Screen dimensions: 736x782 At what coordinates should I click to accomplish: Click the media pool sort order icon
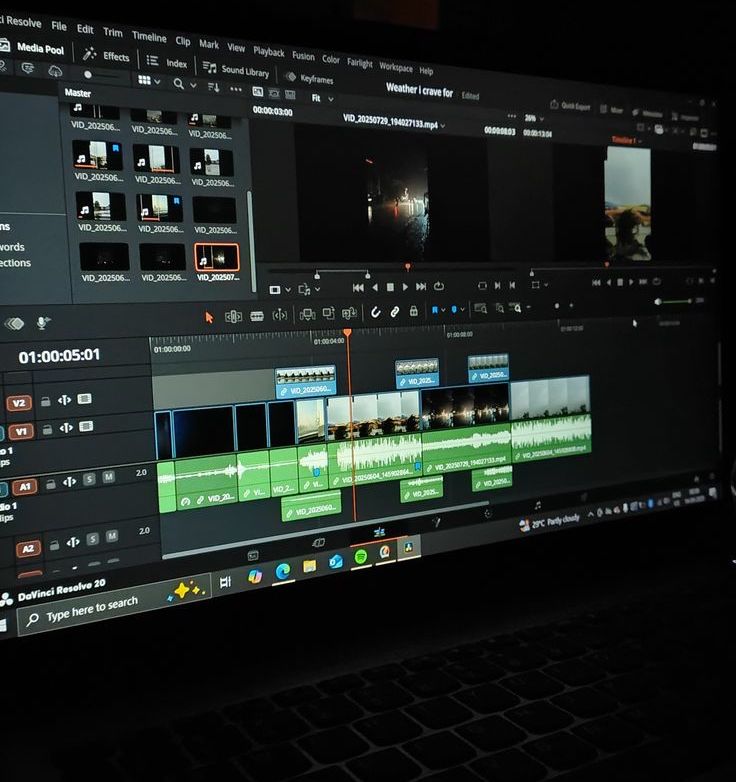click(213, 87)
